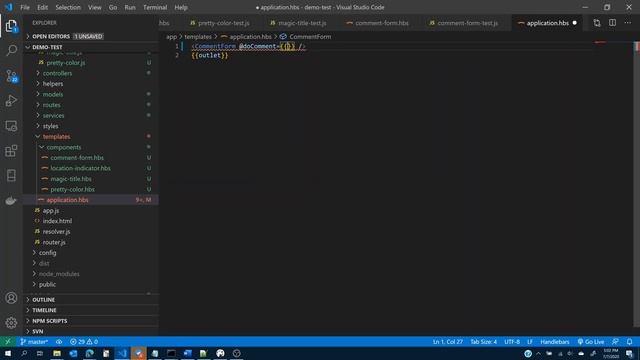640x360 pixels.
Task: Open More Actions ellipsis in editor toolbar
Action: 628,23
